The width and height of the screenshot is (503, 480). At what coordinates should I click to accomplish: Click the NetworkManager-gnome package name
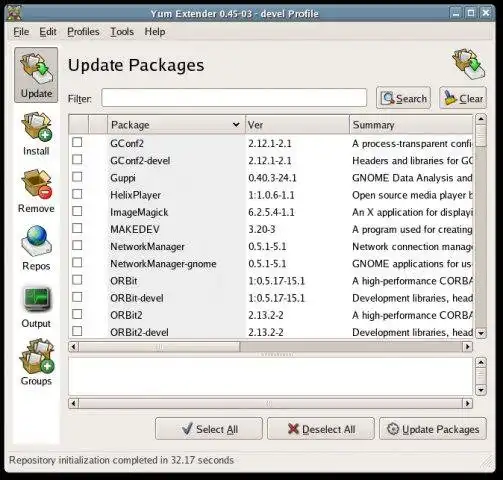[163, 264]
